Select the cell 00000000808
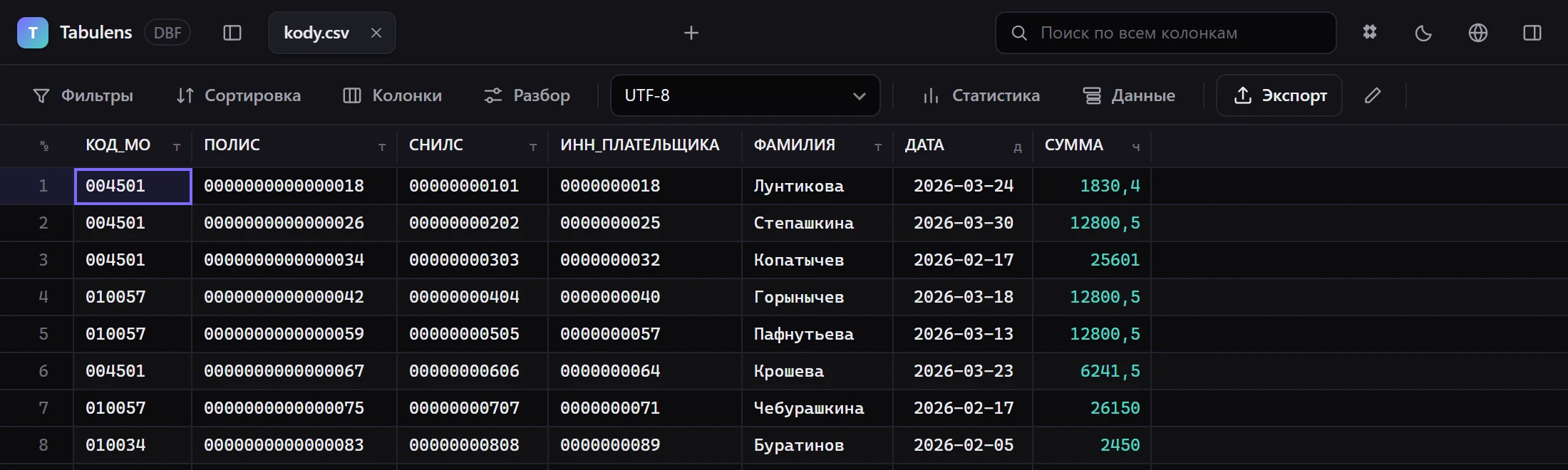Image resolution: width=1568 pixels, height=470 pixels. point(473,446)
